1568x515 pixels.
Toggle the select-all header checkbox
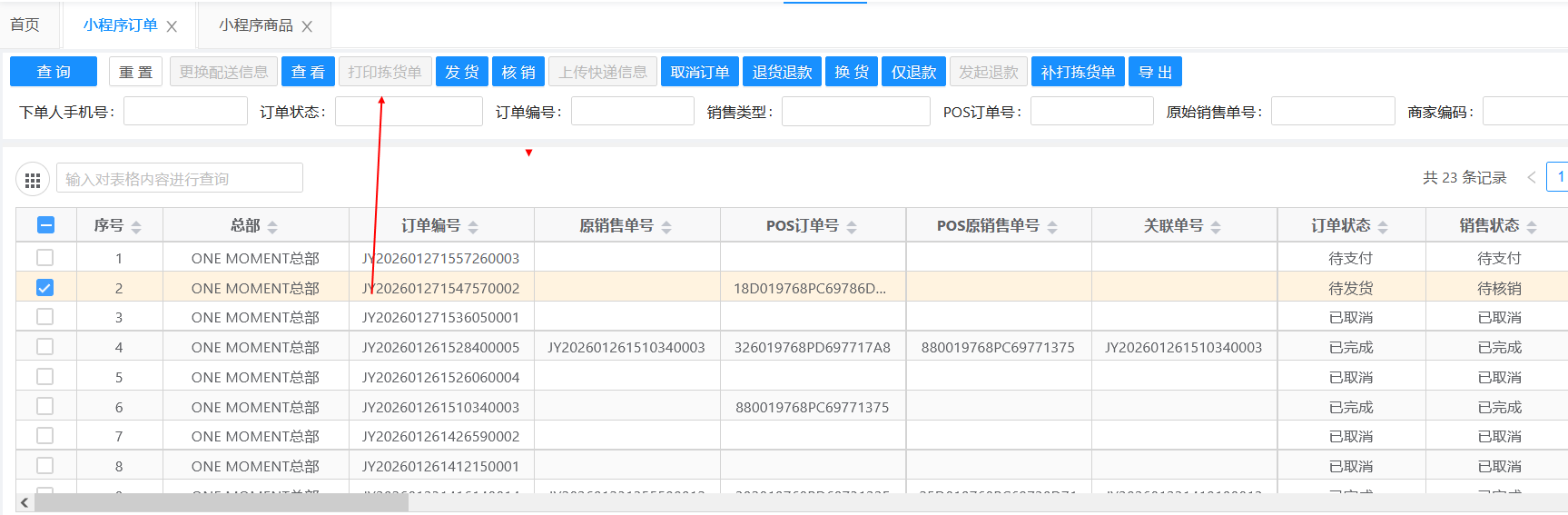[x=45, y=225]
